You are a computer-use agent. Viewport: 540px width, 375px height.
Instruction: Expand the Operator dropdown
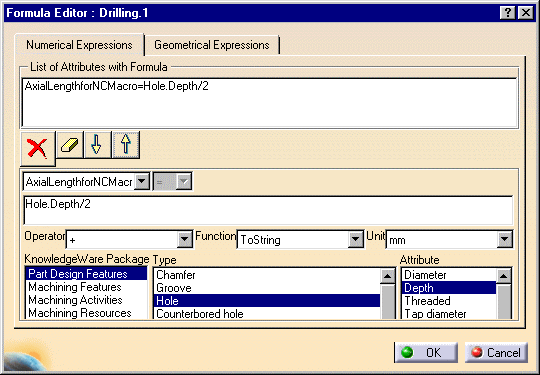(x=185, y=239)
